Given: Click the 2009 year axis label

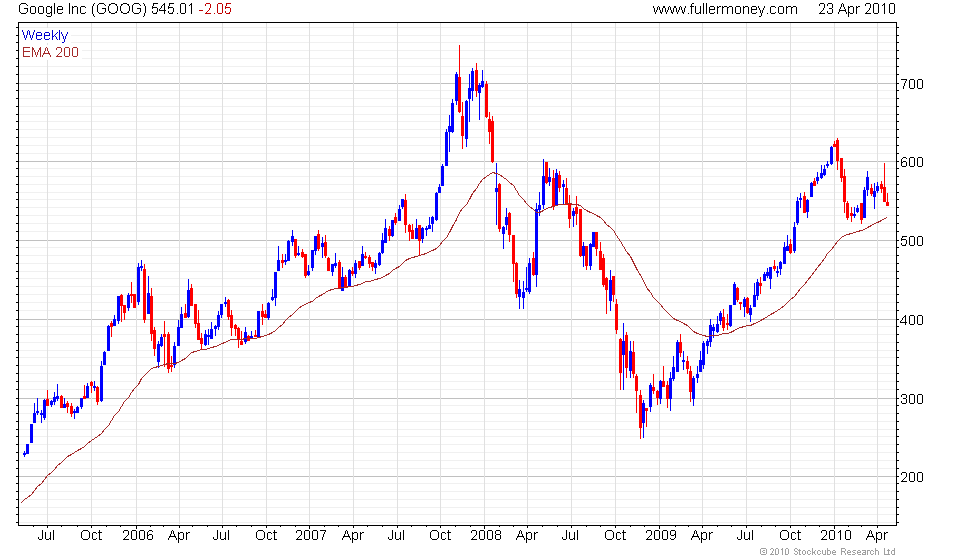Looking at the screenshot, I should click(661, 536).
